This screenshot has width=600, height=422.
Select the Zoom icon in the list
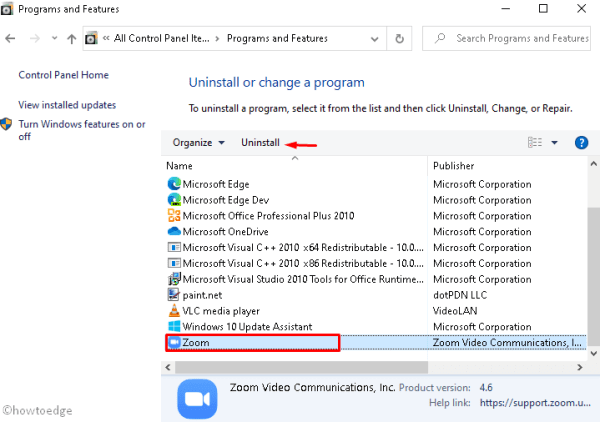174,342
